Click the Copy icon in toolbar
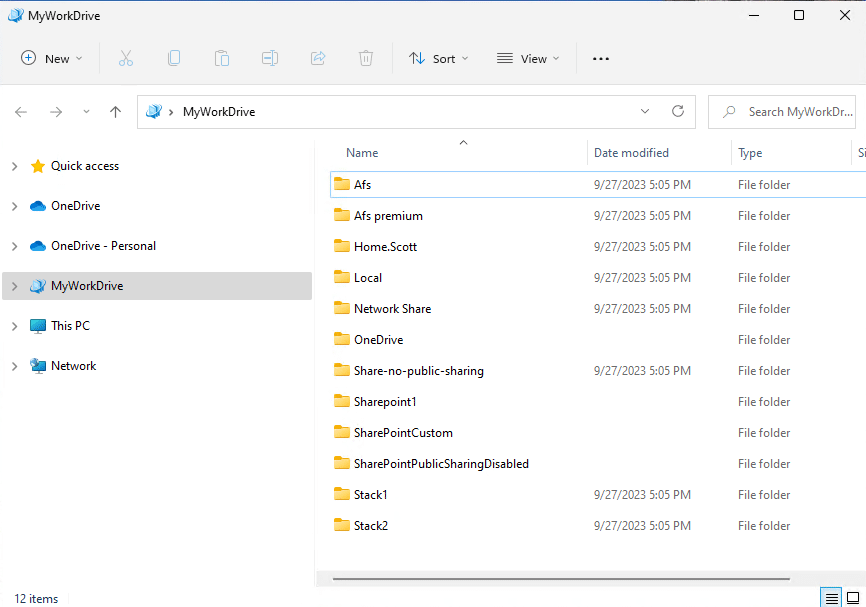The width and height of the screenshot is (866, 607). click(174, 59)
